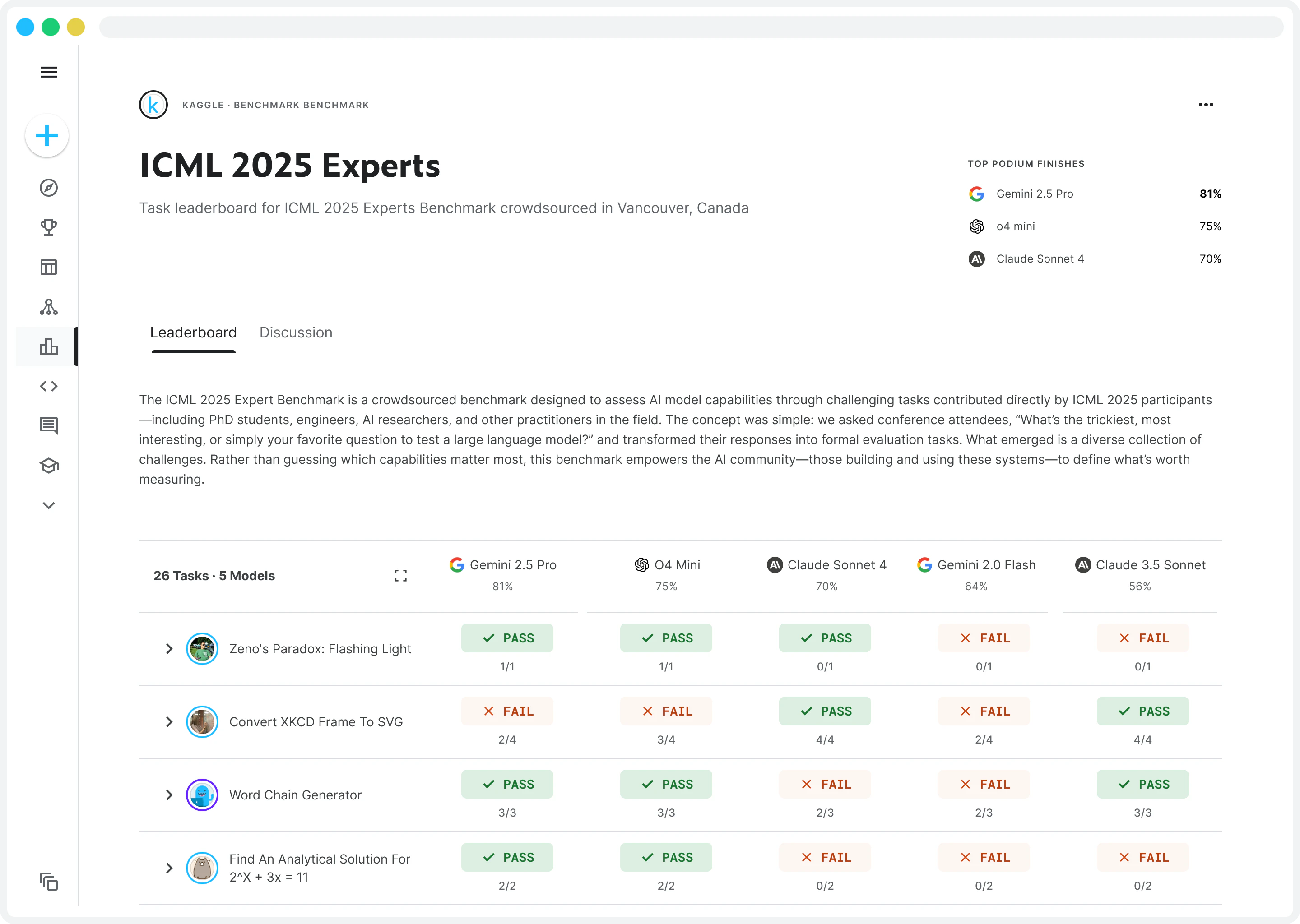Open the stacked windows icon at sidebar bottom
This screenshot has height=924, width=1300.
click(x=48, y=881)
